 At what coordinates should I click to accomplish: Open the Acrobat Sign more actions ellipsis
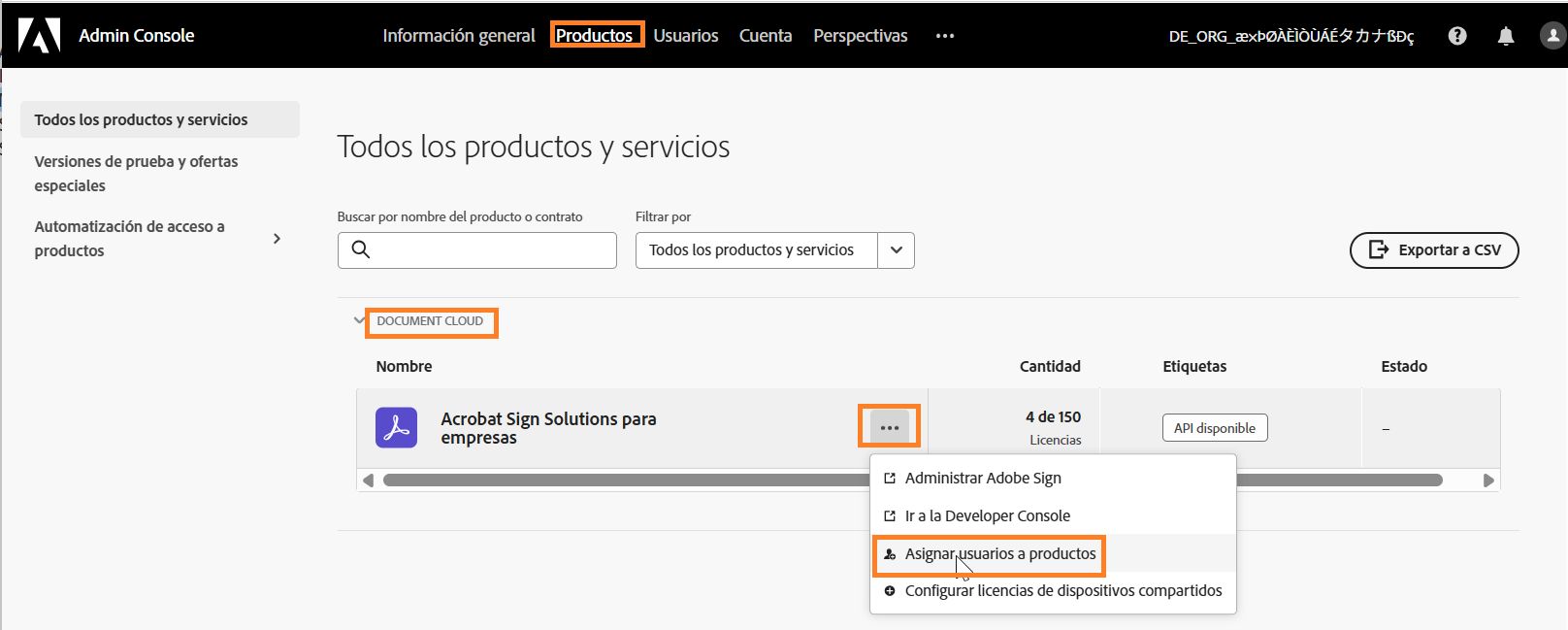(x=890, y=427)
